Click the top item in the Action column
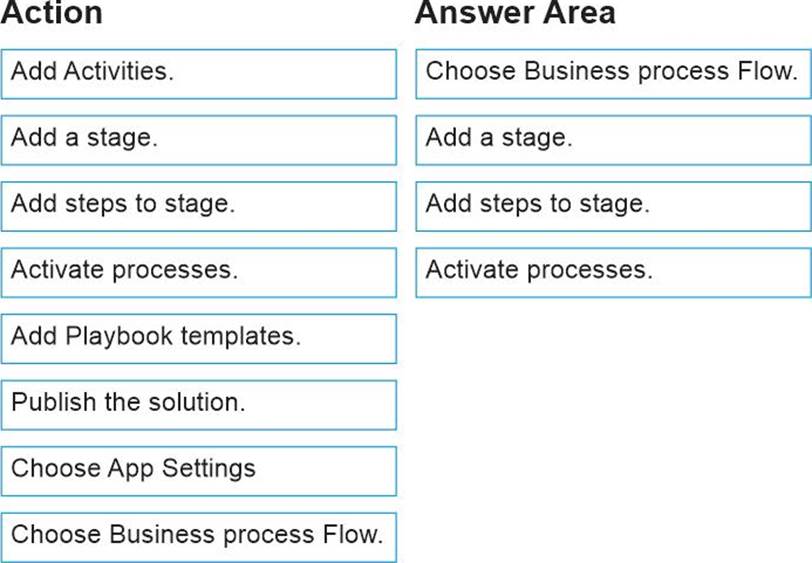The height and width of the screenshot is (563, 812). tap(198, 74)
